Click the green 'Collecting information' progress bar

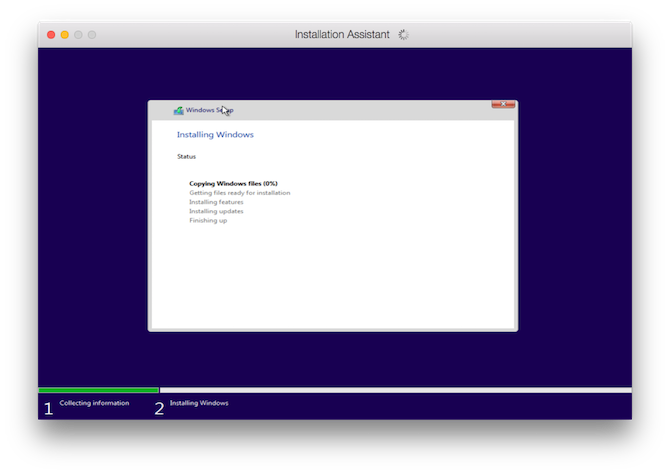click(x=98, y=390)
